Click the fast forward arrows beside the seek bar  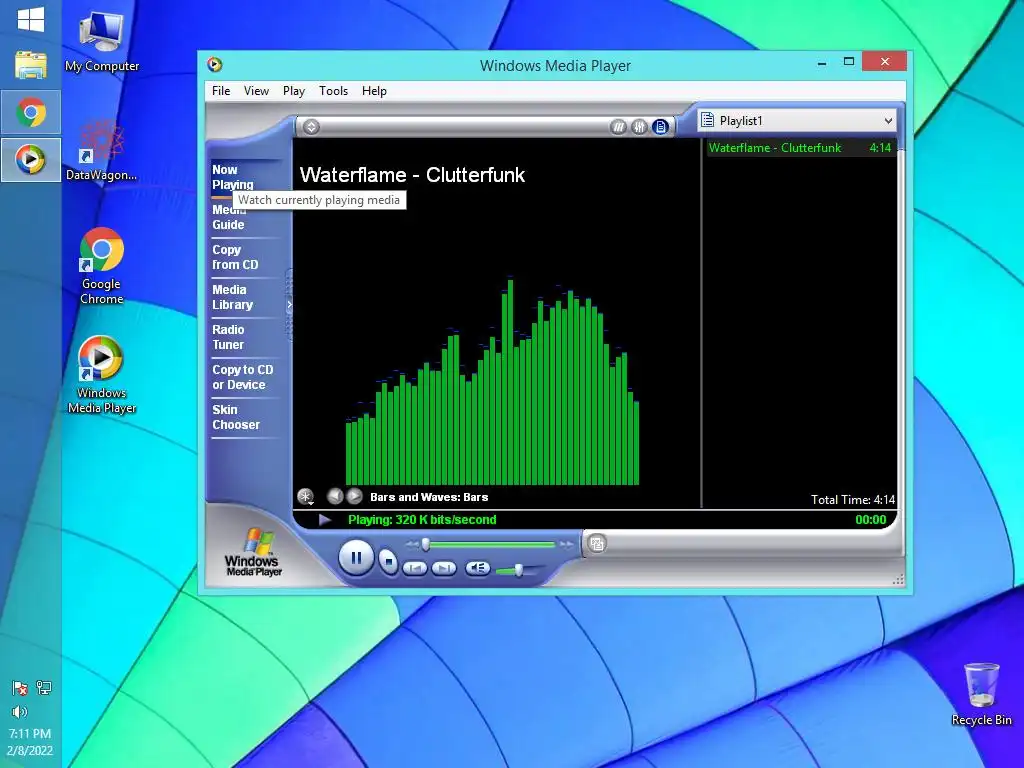pos(566,543)
